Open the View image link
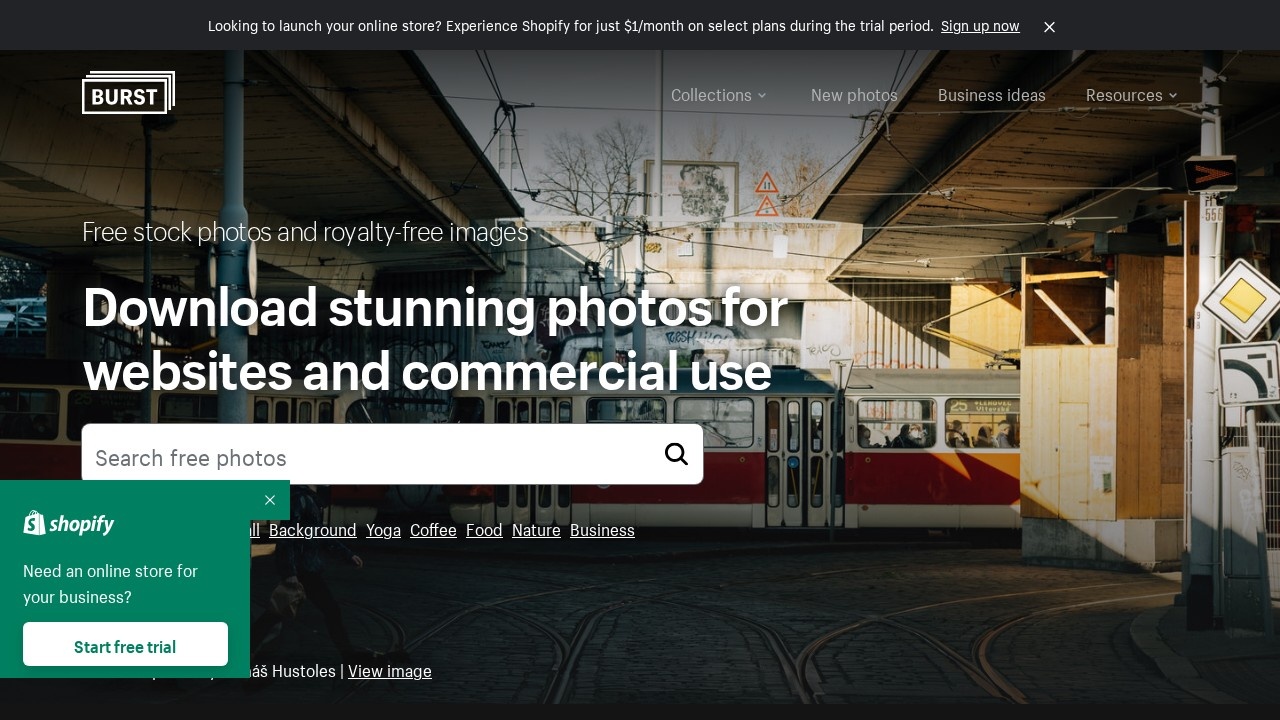The image size is (1280, 720). pos(389,671)
